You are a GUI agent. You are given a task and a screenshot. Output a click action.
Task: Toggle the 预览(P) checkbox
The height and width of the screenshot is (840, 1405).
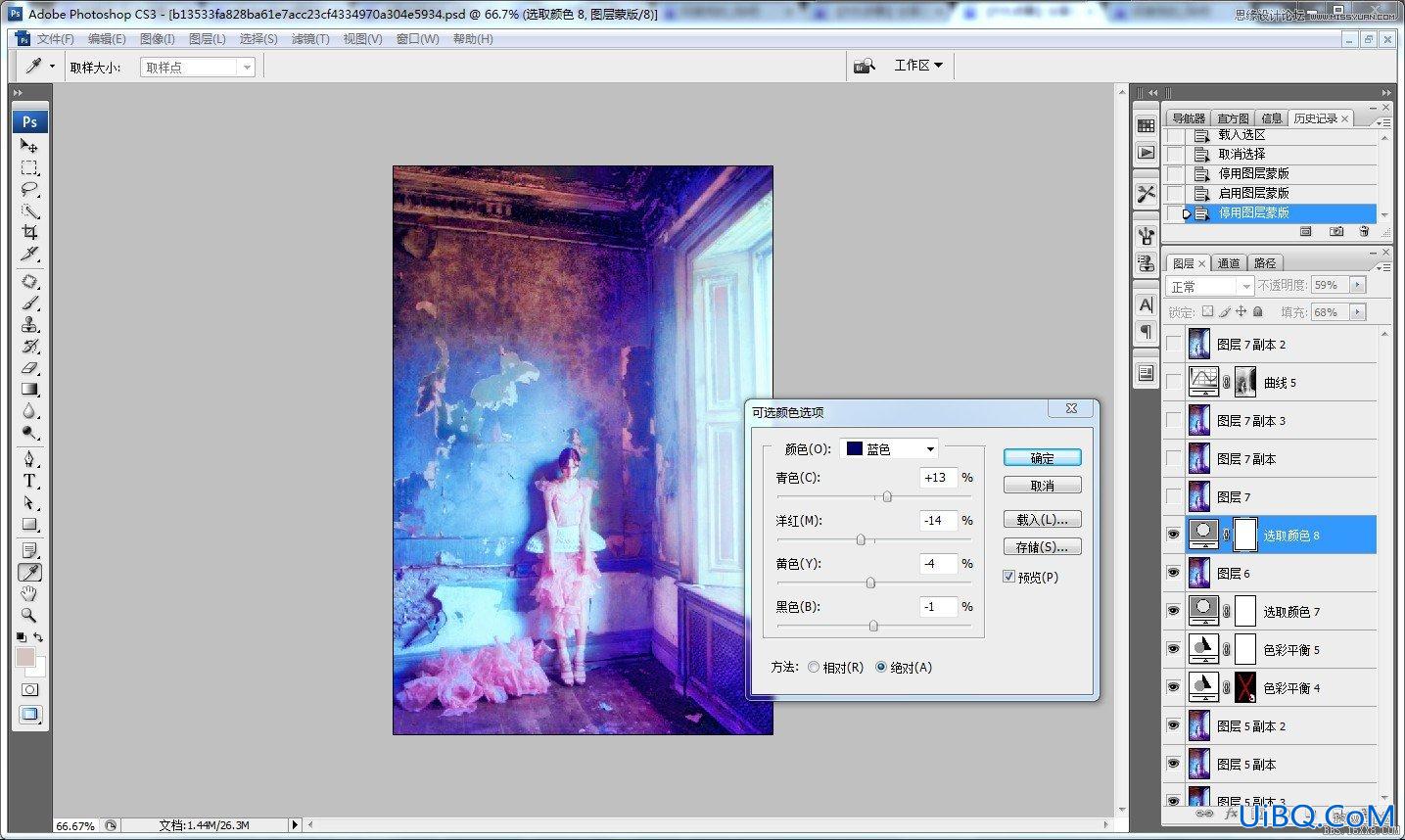[x=1008, y=577]
